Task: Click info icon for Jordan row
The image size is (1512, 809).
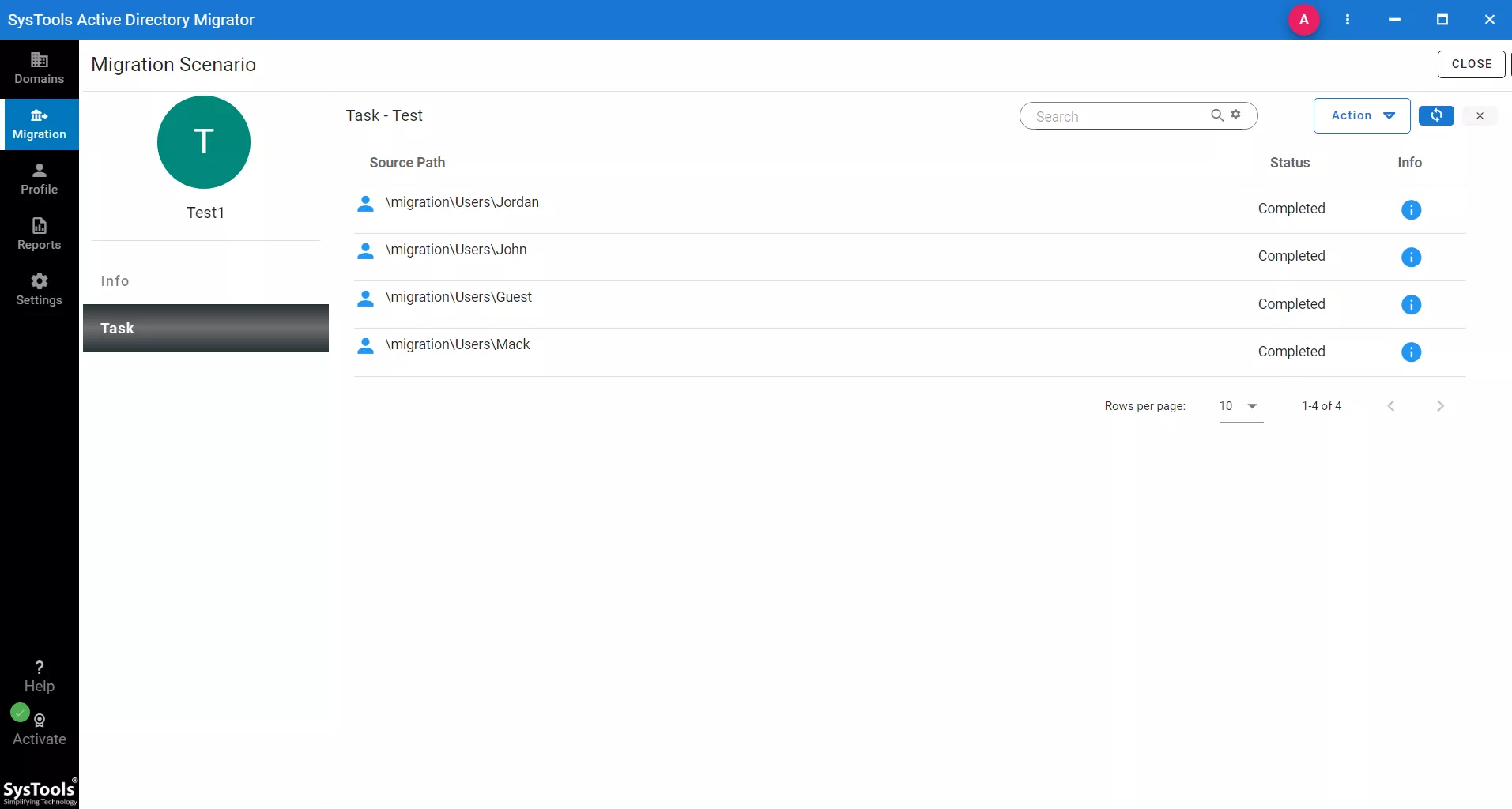Action: coord(1411,209)
